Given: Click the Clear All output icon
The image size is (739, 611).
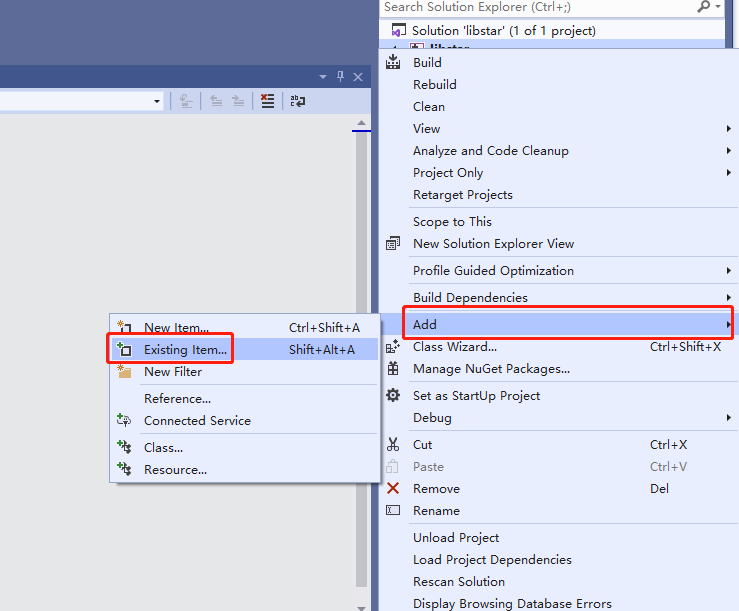Looking at the screenshot, I should [x=267, y=101].
